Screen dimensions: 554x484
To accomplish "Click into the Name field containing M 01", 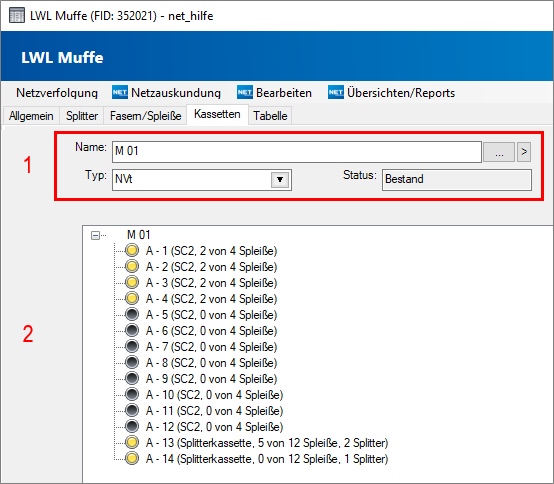I will (297, 152).
